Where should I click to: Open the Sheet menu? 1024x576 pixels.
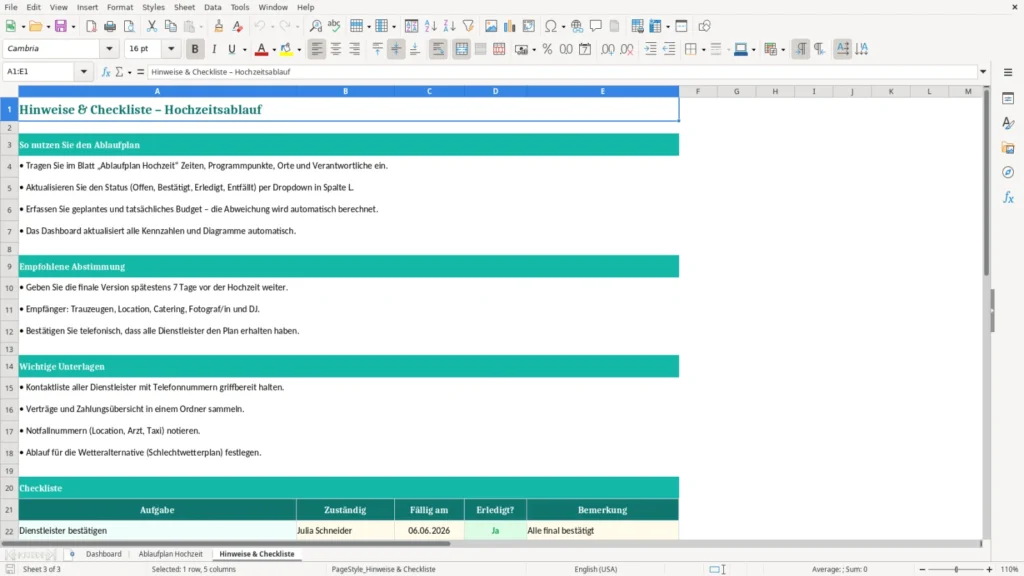[184, 7]
